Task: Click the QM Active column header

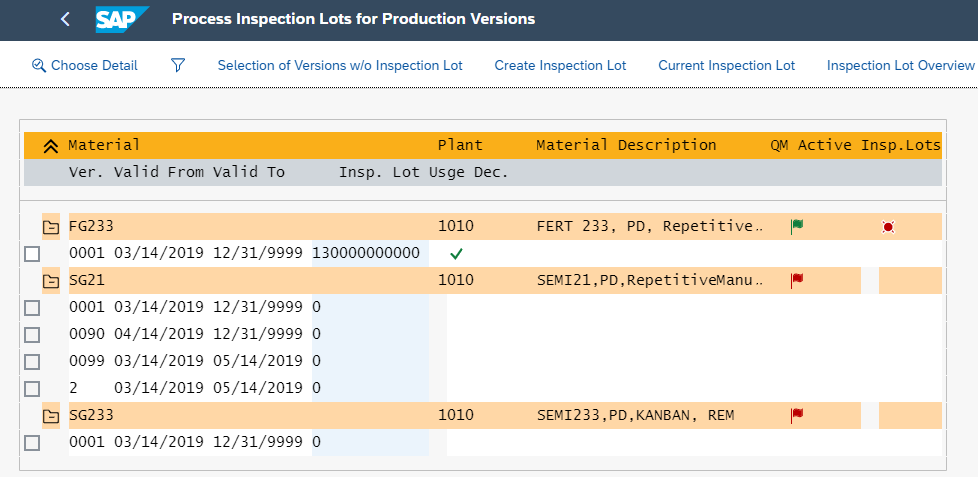Action: (811, 145)
